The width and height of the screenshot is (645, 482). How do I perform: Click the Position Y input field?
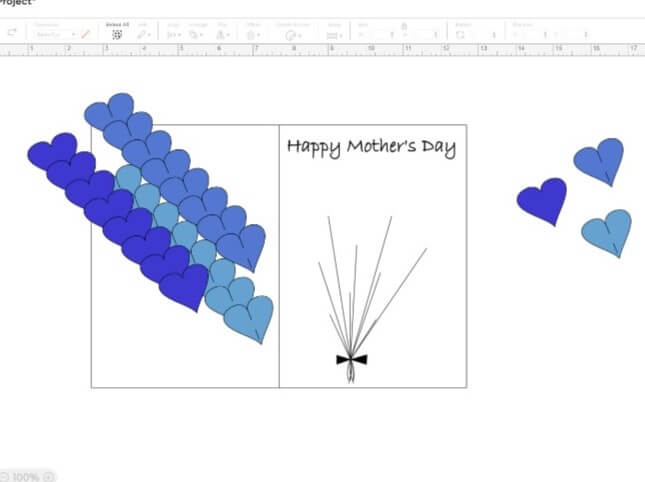pyautogui.click(x=575, y=35)
